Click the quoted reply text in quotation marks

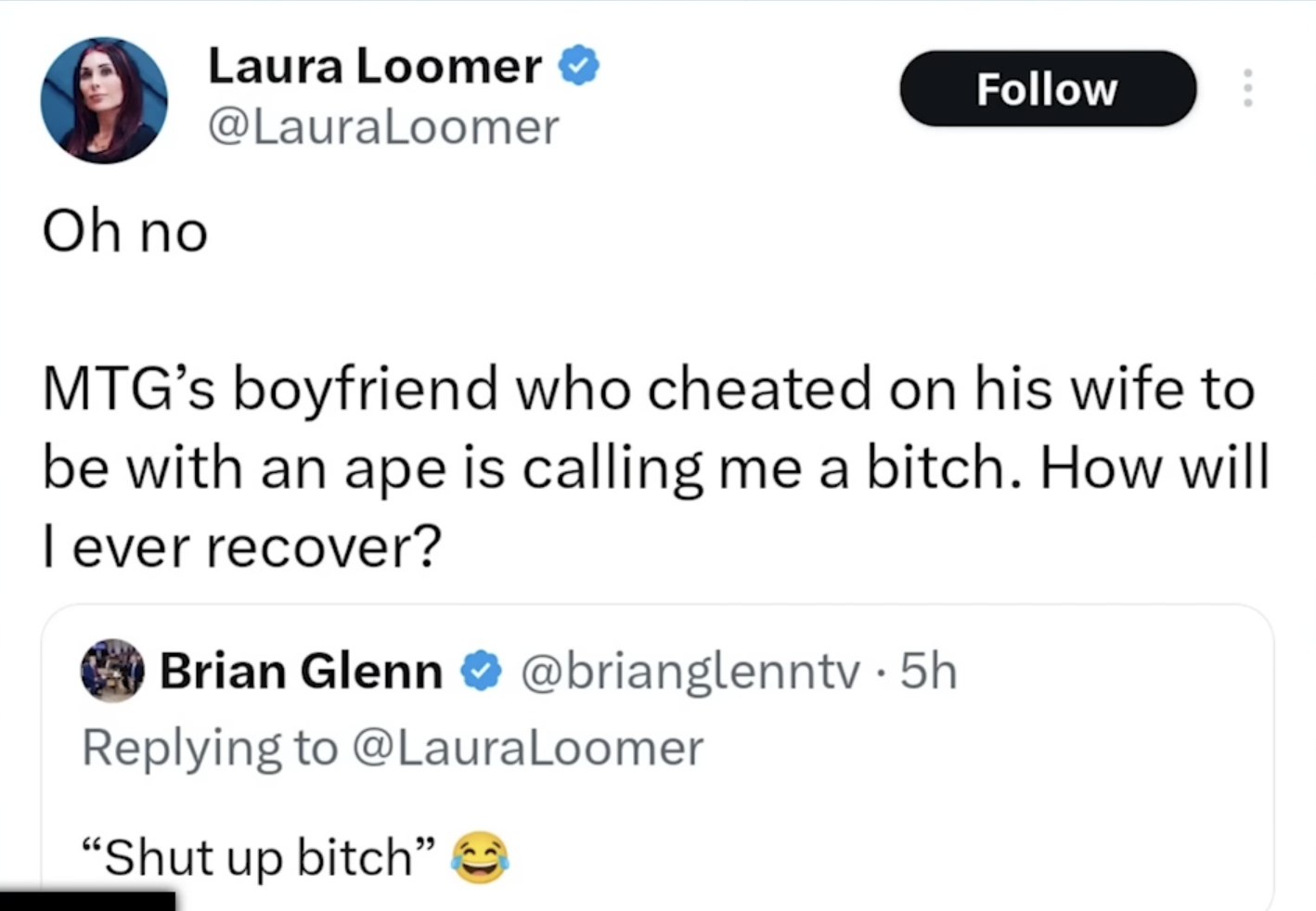(258, 857)
